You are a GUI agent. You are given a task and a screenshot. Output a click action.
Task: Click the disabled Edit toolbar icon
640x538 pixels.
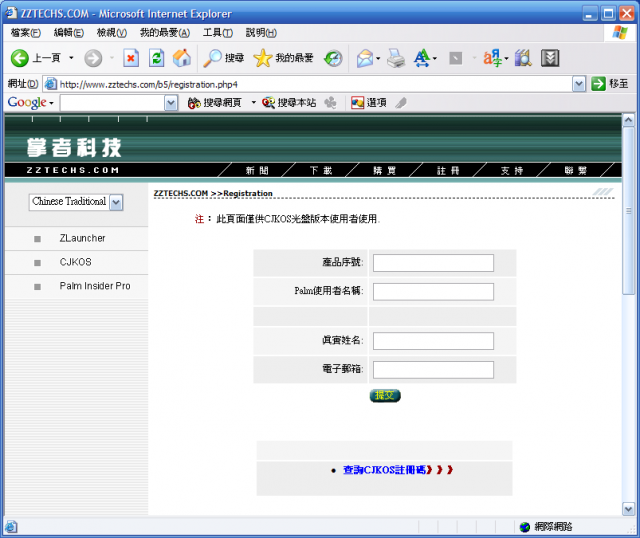tap(456, 58)
